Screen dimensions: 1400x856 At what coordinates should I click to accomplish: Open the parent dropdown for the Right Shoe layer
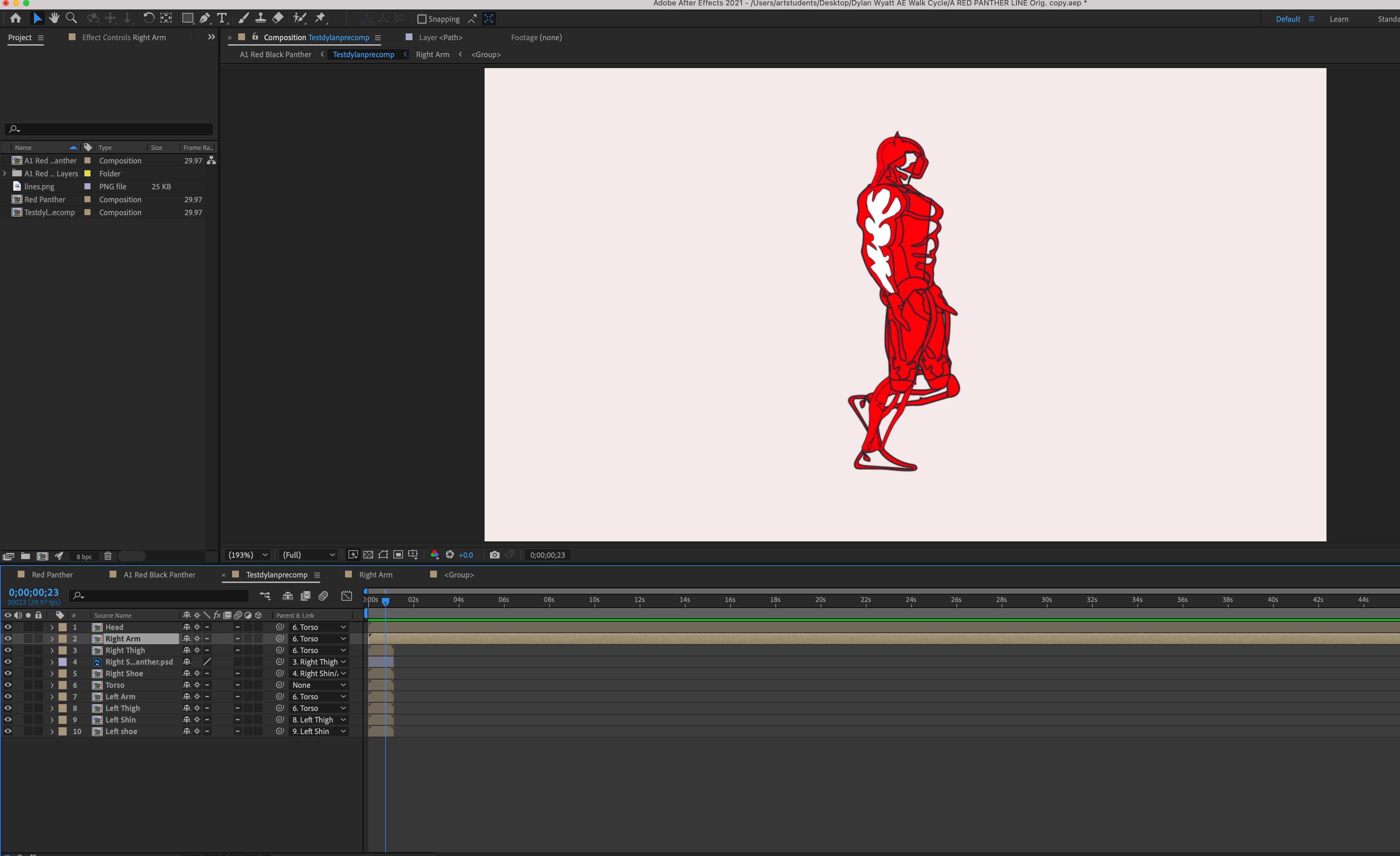318,673
